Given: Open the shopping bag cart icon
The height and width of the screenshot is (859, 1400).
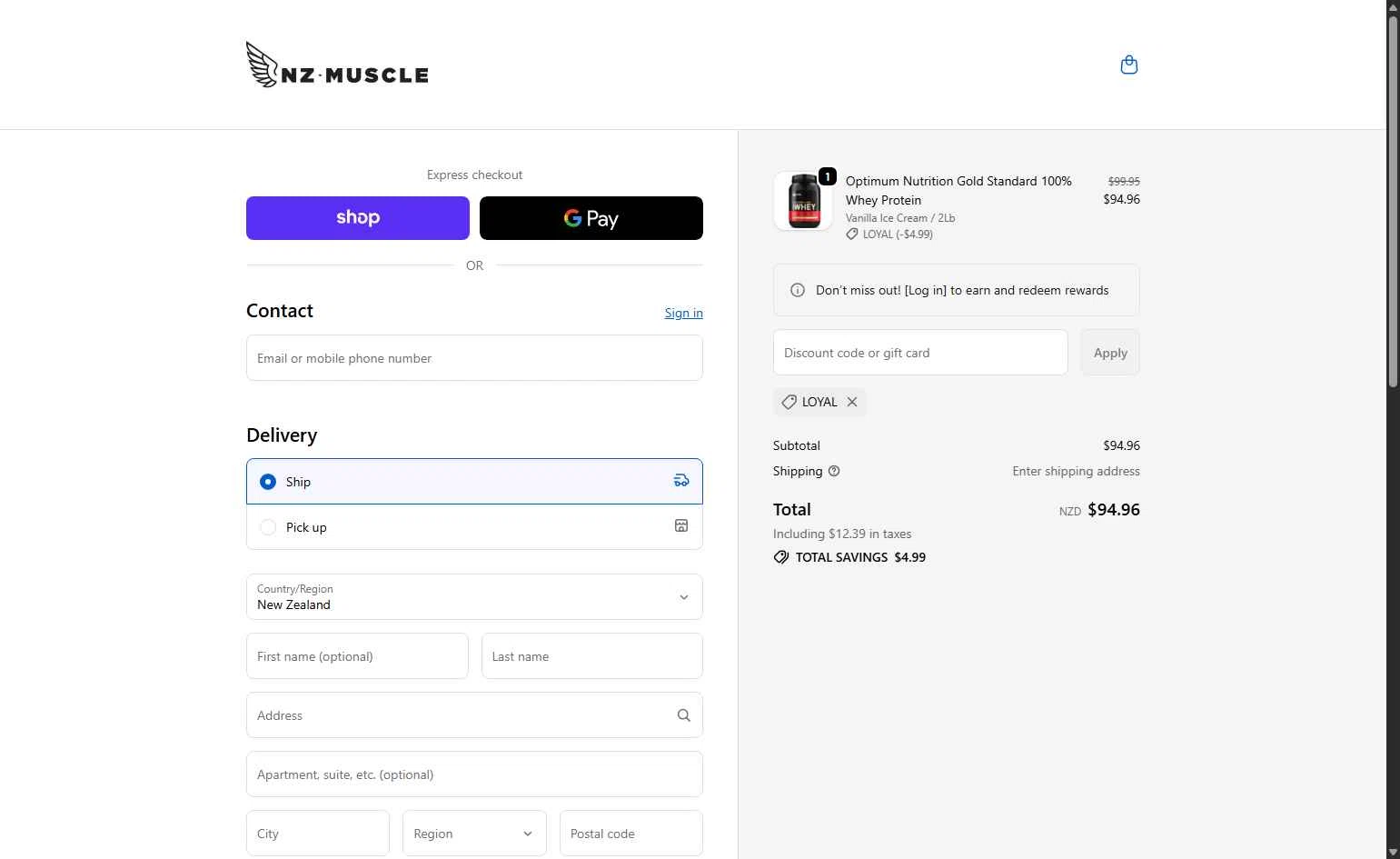Looking at the screenshot, I should coord(1129,65).
